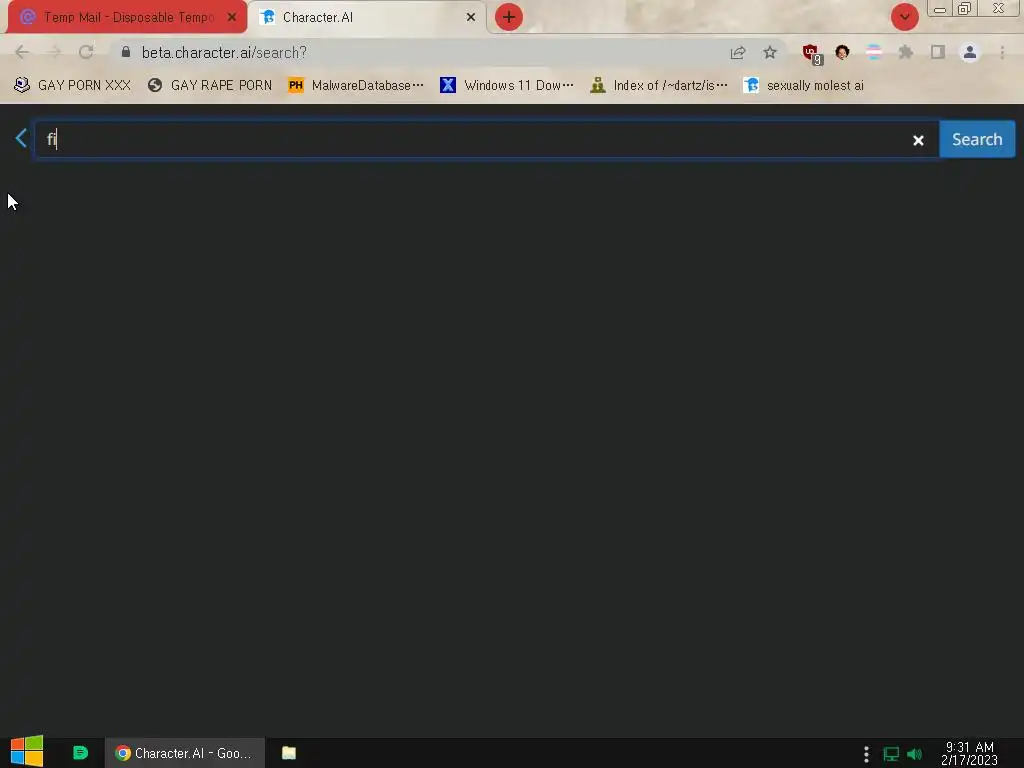Open File Explorer from taskbar
1024x768 pixels.
[x=289, y=753]
